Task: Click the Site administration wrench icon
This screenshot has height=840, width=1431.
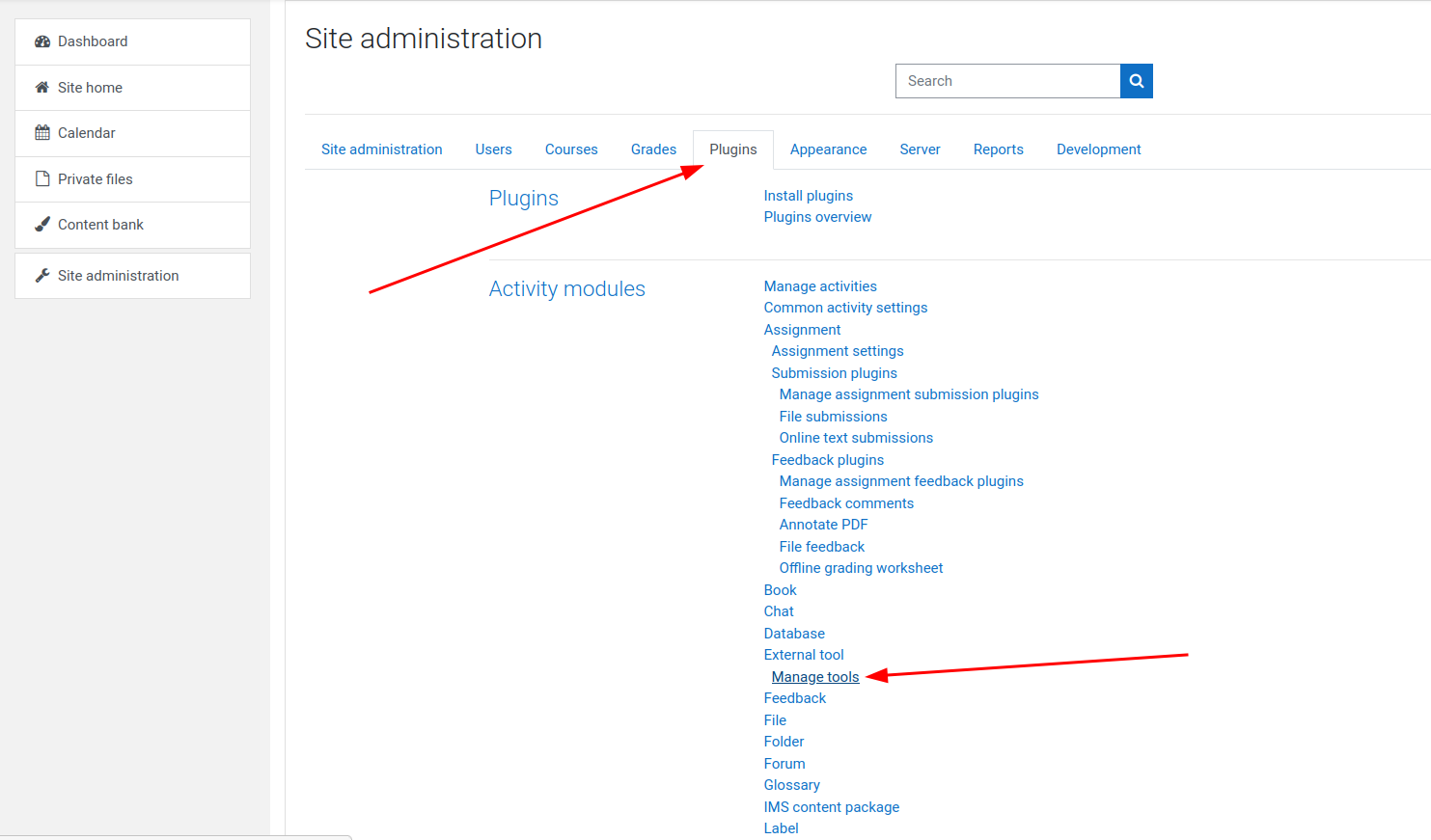Action: [x=41, y=275]
